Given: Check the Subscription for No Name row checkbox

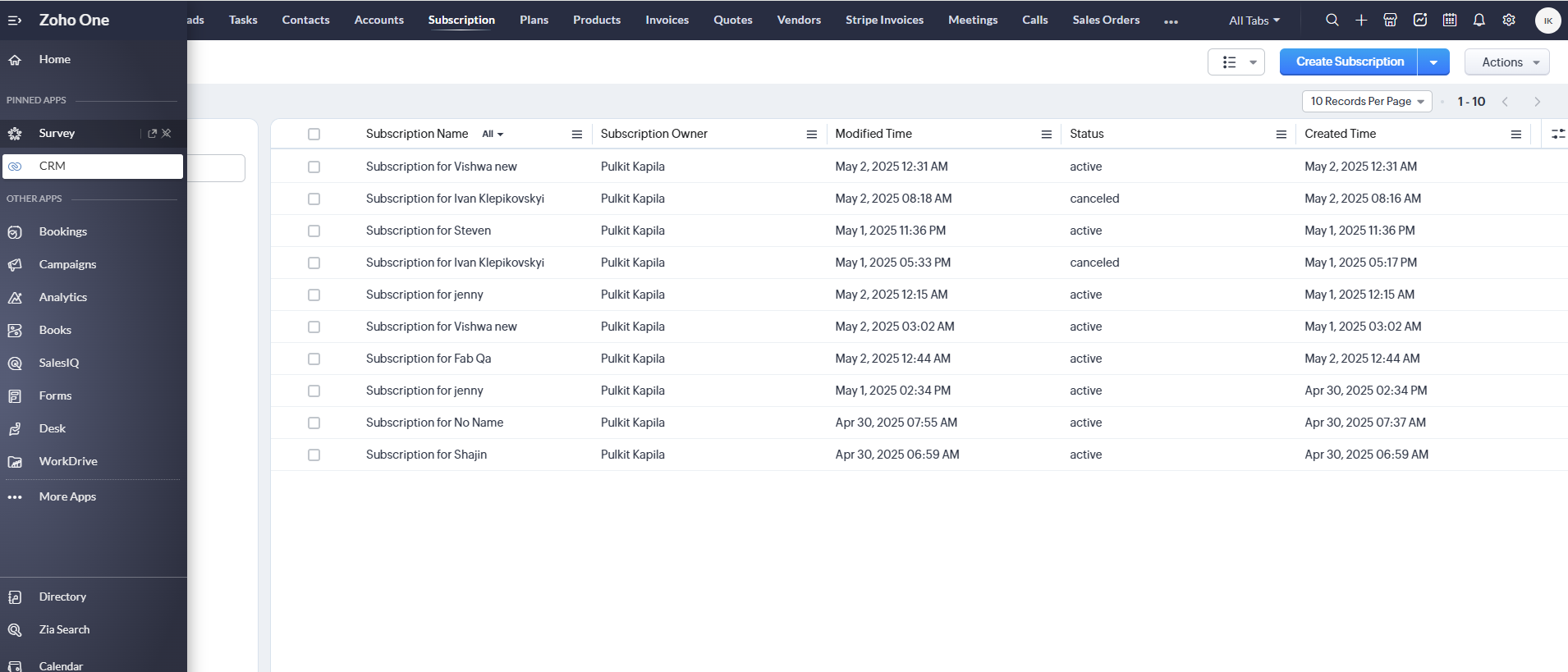Looking at the screenshot, I should pos(314,423).
